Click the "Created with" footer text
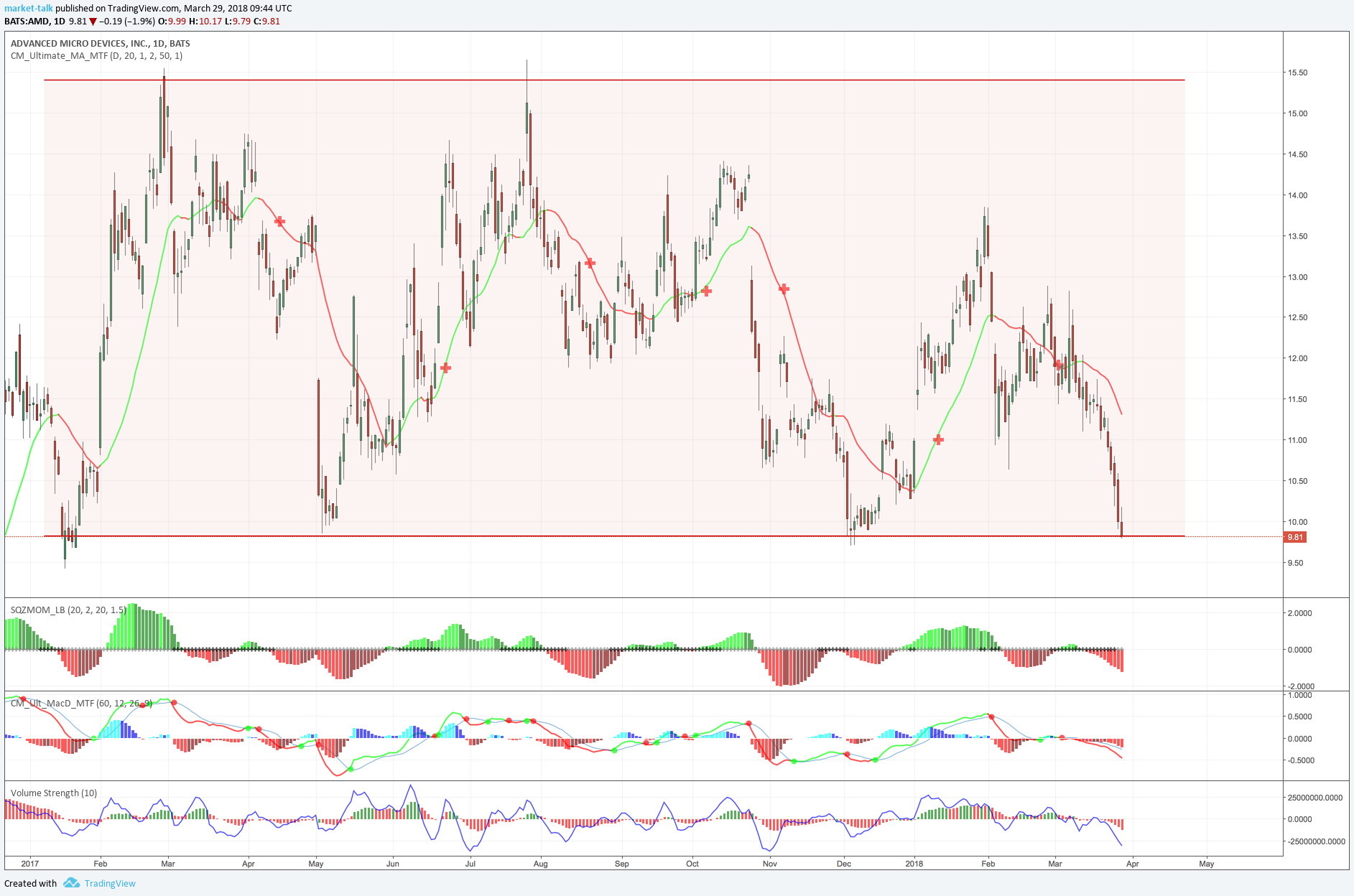The image size is (1354, 896). [x=30, y=883]
